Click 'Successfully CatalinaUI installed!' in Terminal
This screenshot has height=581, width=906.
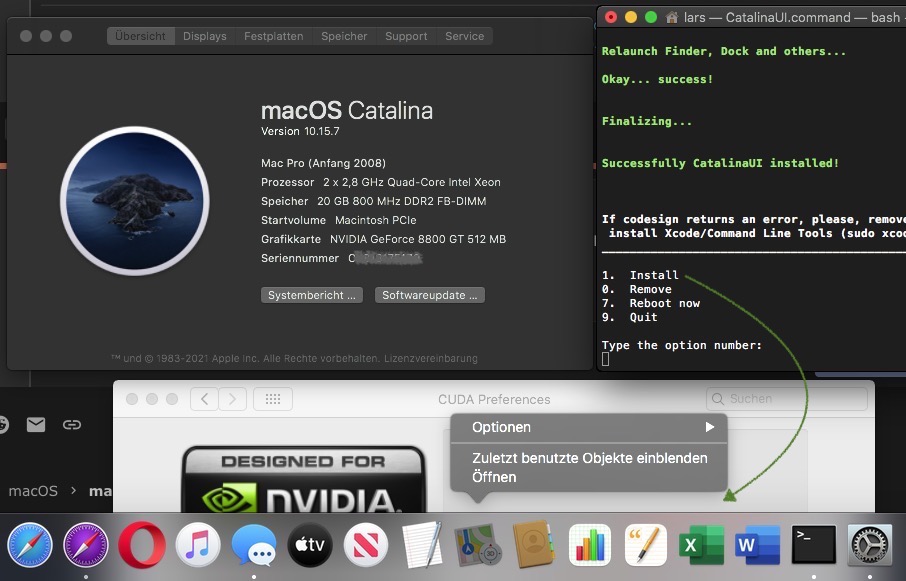720,163
